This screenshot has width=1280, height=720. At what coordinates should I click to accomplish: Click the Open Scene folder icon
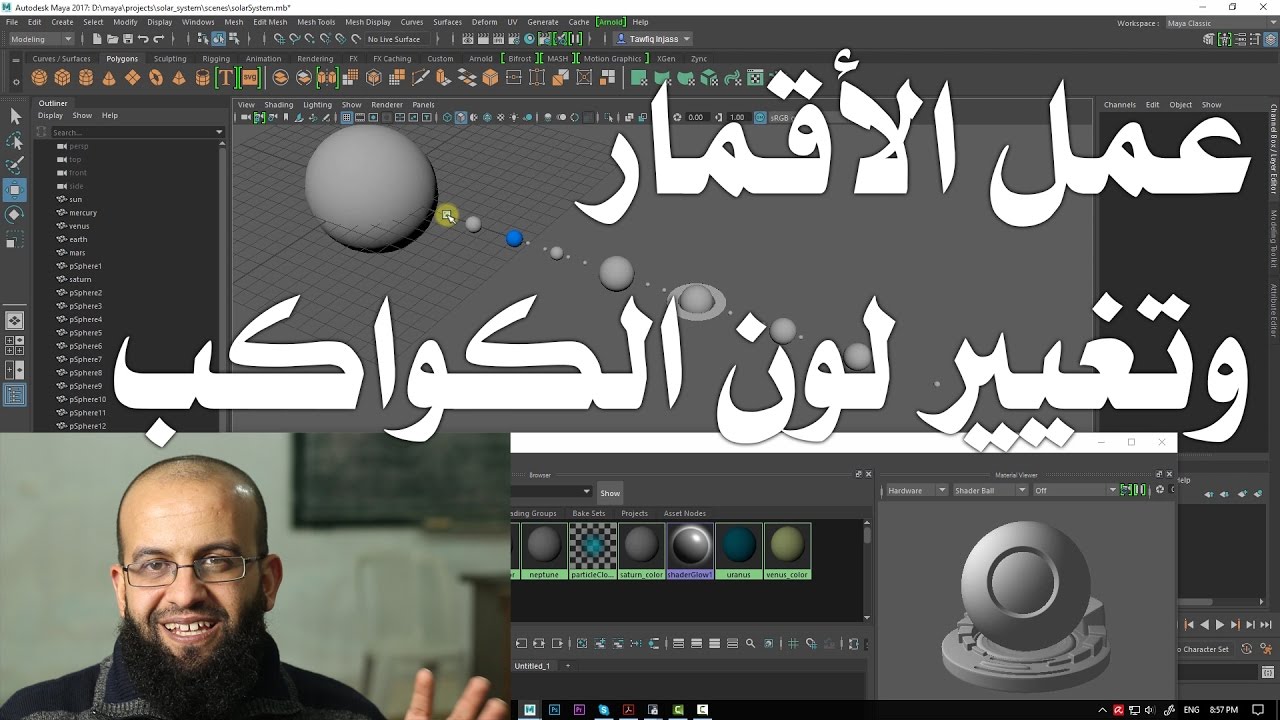pos(112,39)
